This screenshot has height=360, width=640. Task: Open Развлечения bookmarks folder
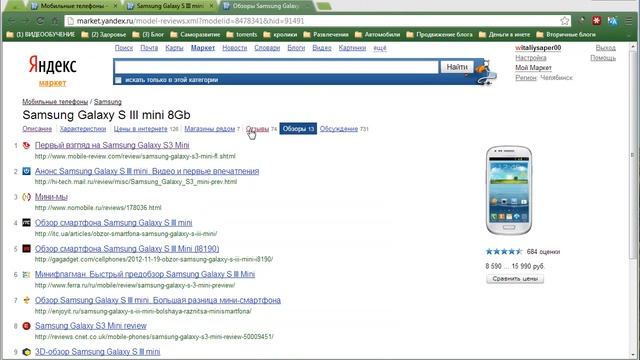click(326, 35)
